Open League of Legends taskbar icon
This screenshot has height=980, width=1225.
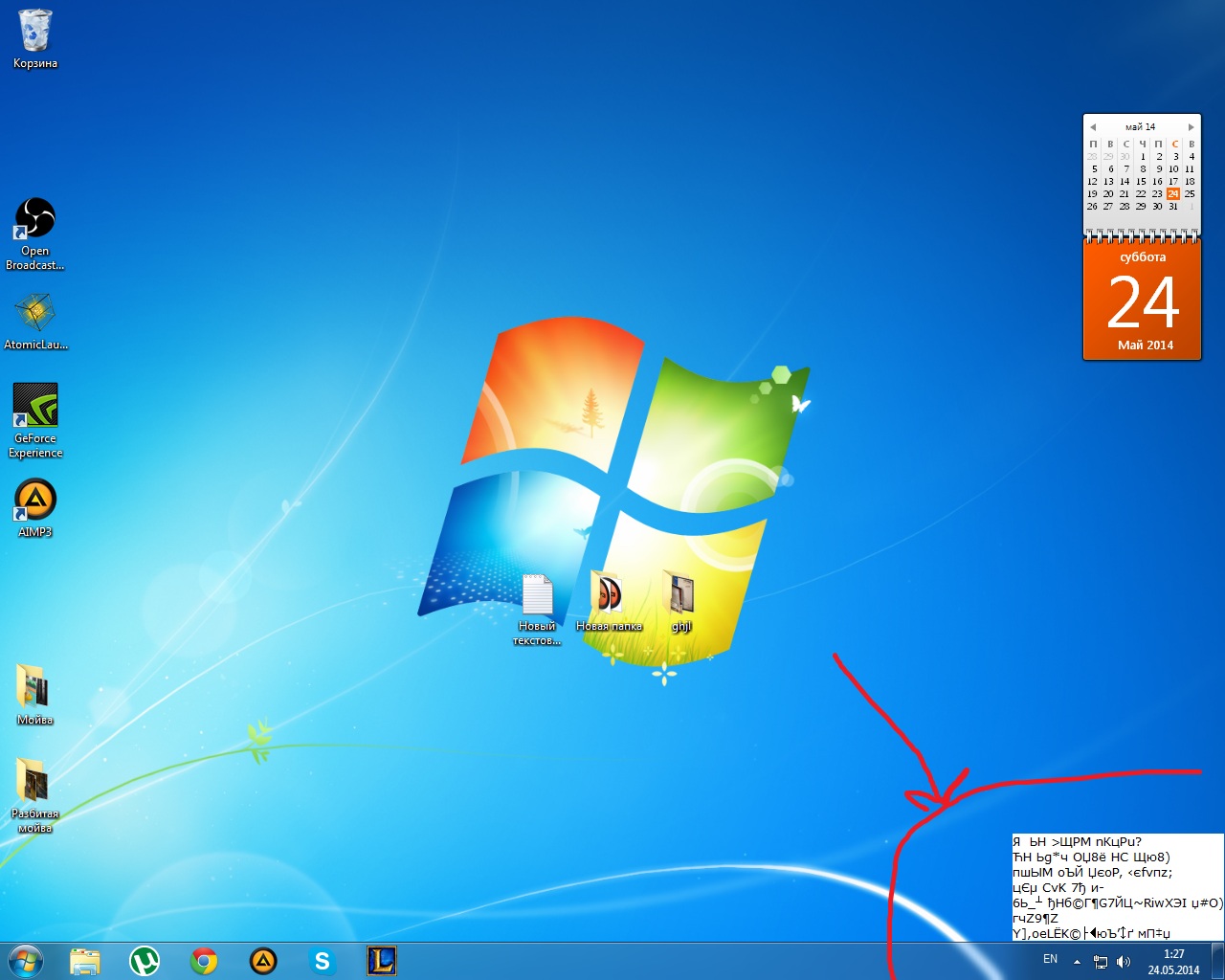382,961
